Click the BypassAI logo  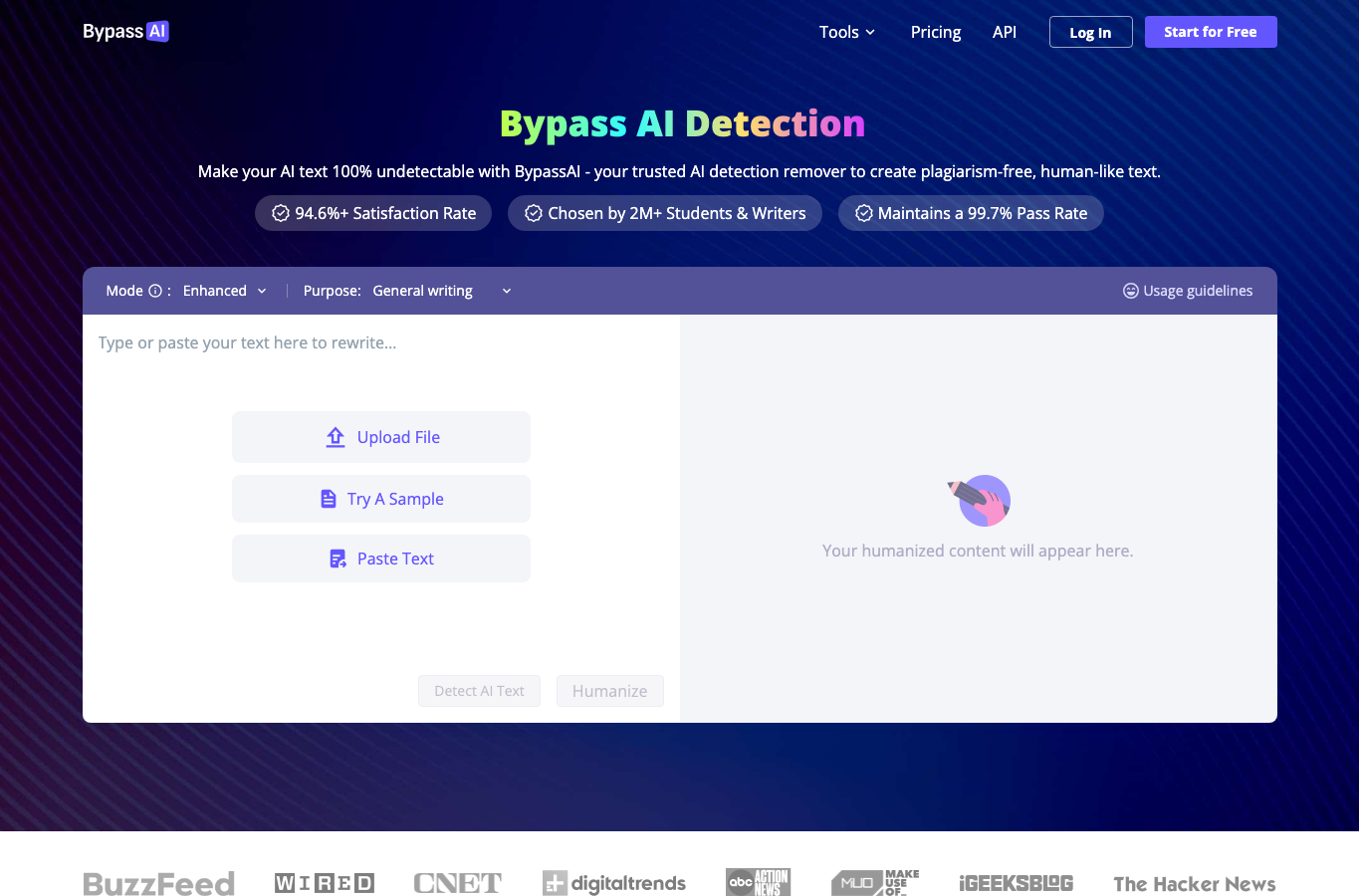(x=125, y=32)
